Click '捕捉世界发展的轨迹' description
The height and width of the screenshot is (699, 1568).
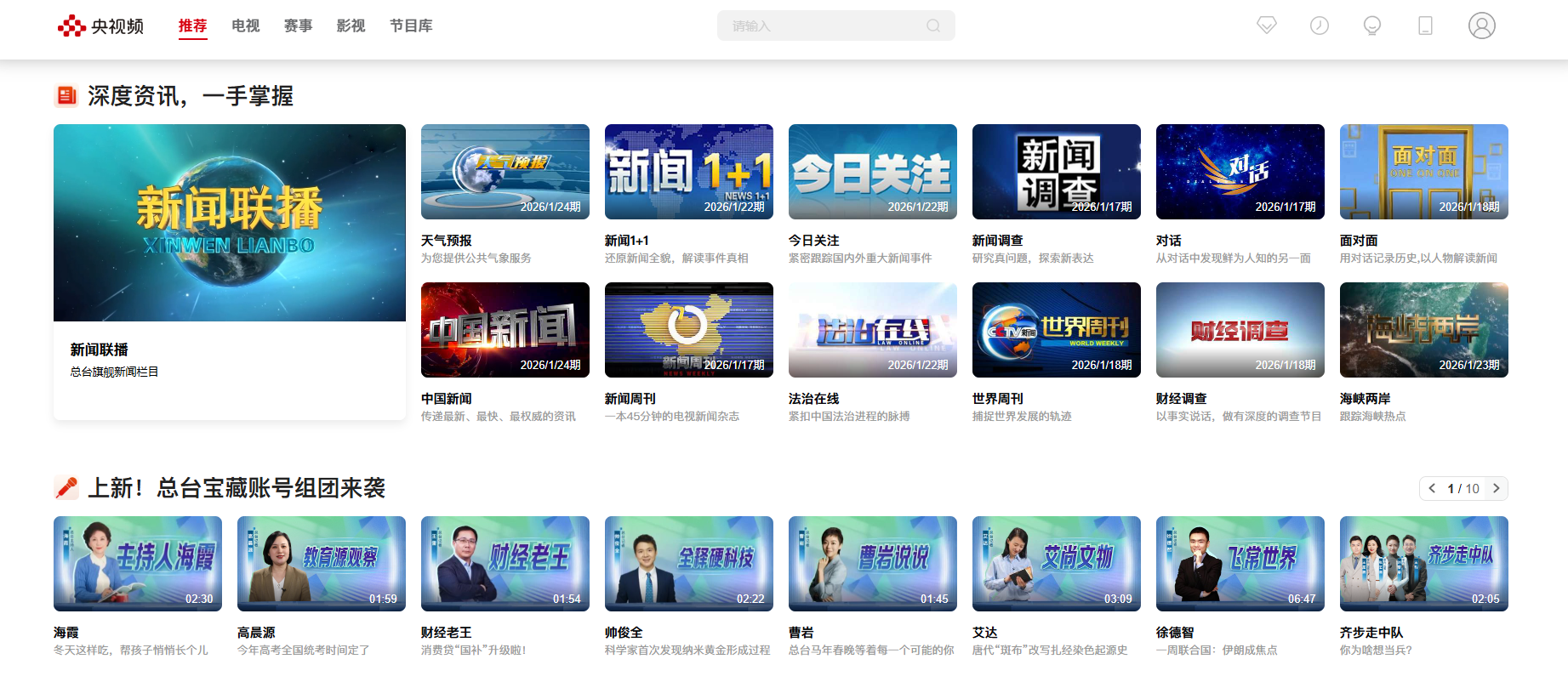tap(1022, 416)
